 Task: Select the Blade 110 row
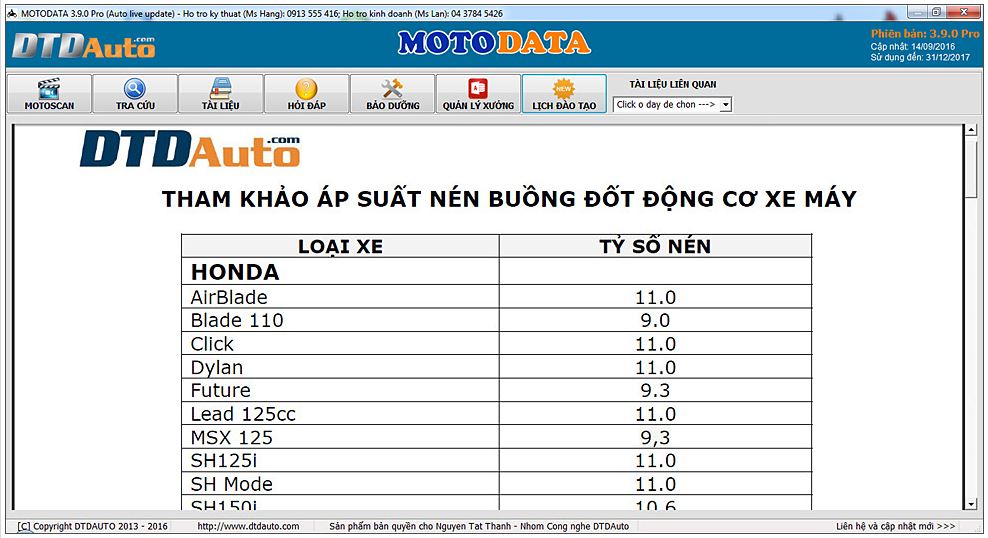tap(497, 320)
